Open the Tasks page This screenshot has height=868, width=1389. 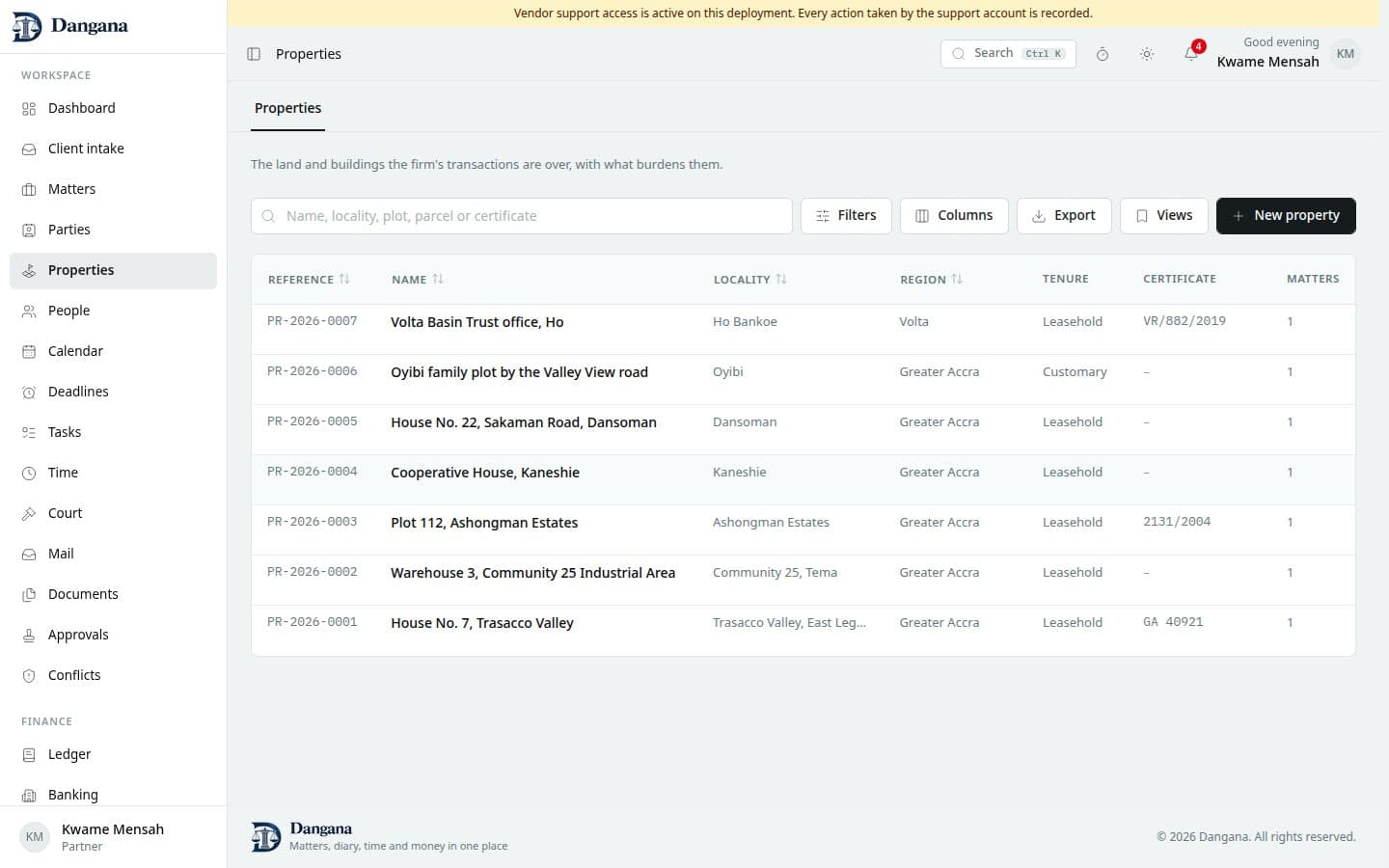113,432
